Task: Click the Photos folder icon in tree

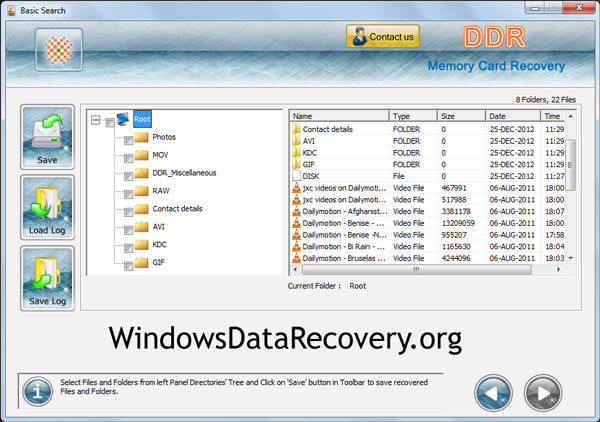Action: tap(142, 137)
